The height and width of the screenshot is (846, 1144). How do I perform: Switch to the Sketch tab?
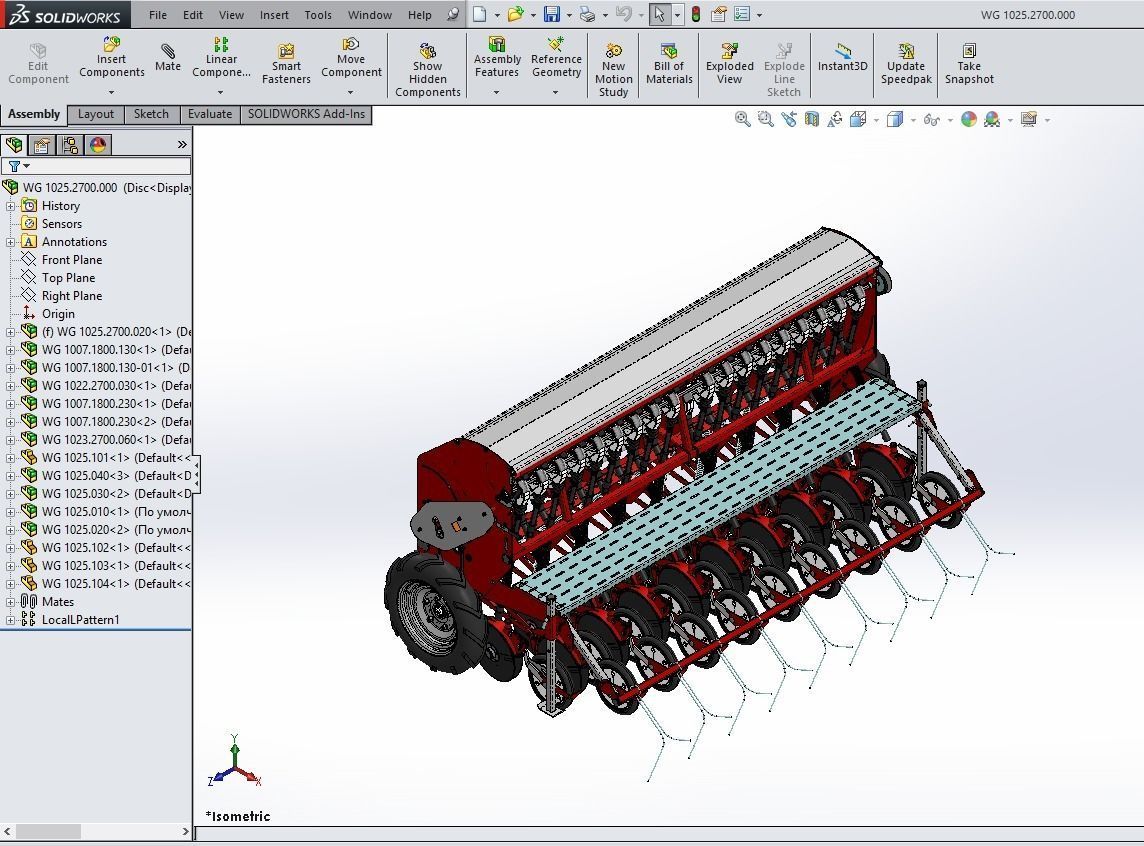(x=151, y=115)
